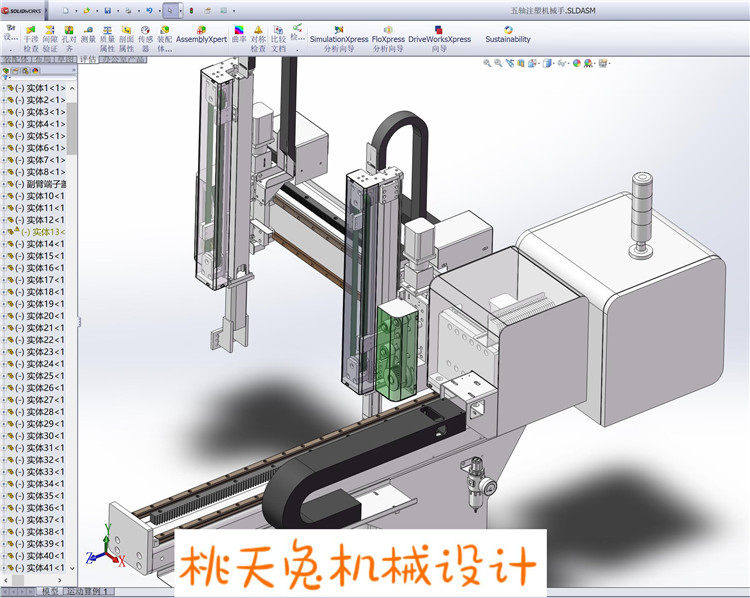Launch SimulationXpress analysis wizard
This screenshot has width=750, height=598.
click(x=339, y=38)
